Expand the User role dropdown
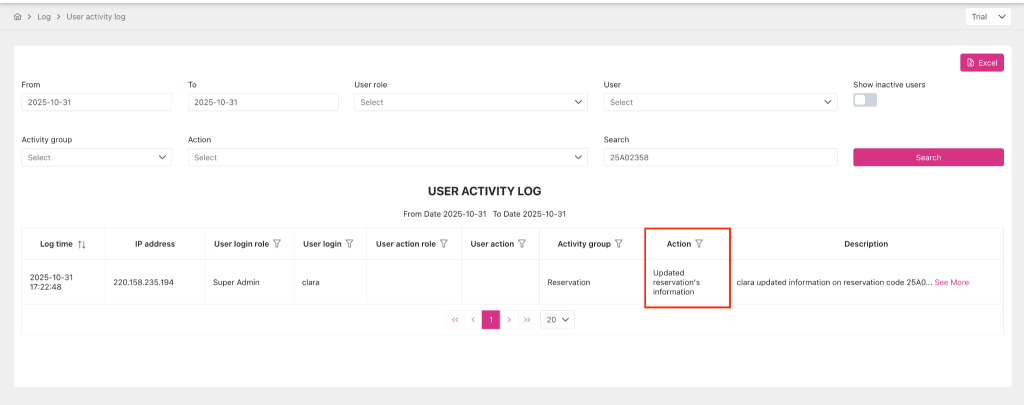 click(x=470, y=102)
